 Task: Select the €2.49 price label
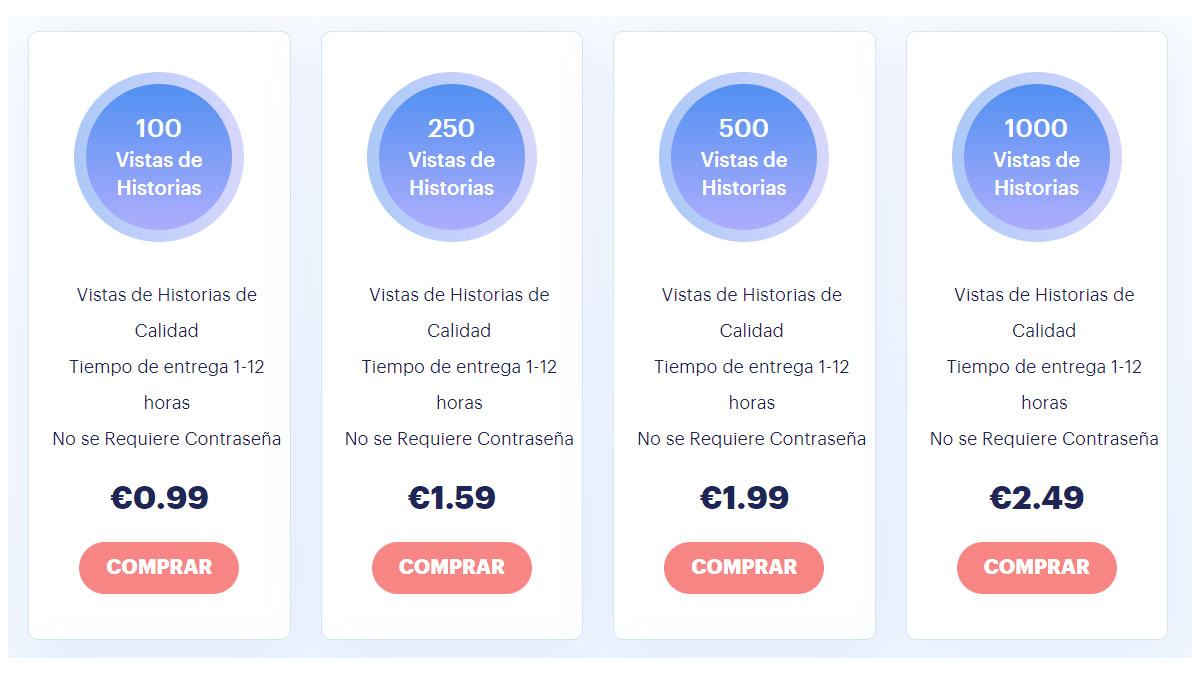point(1036,497)
